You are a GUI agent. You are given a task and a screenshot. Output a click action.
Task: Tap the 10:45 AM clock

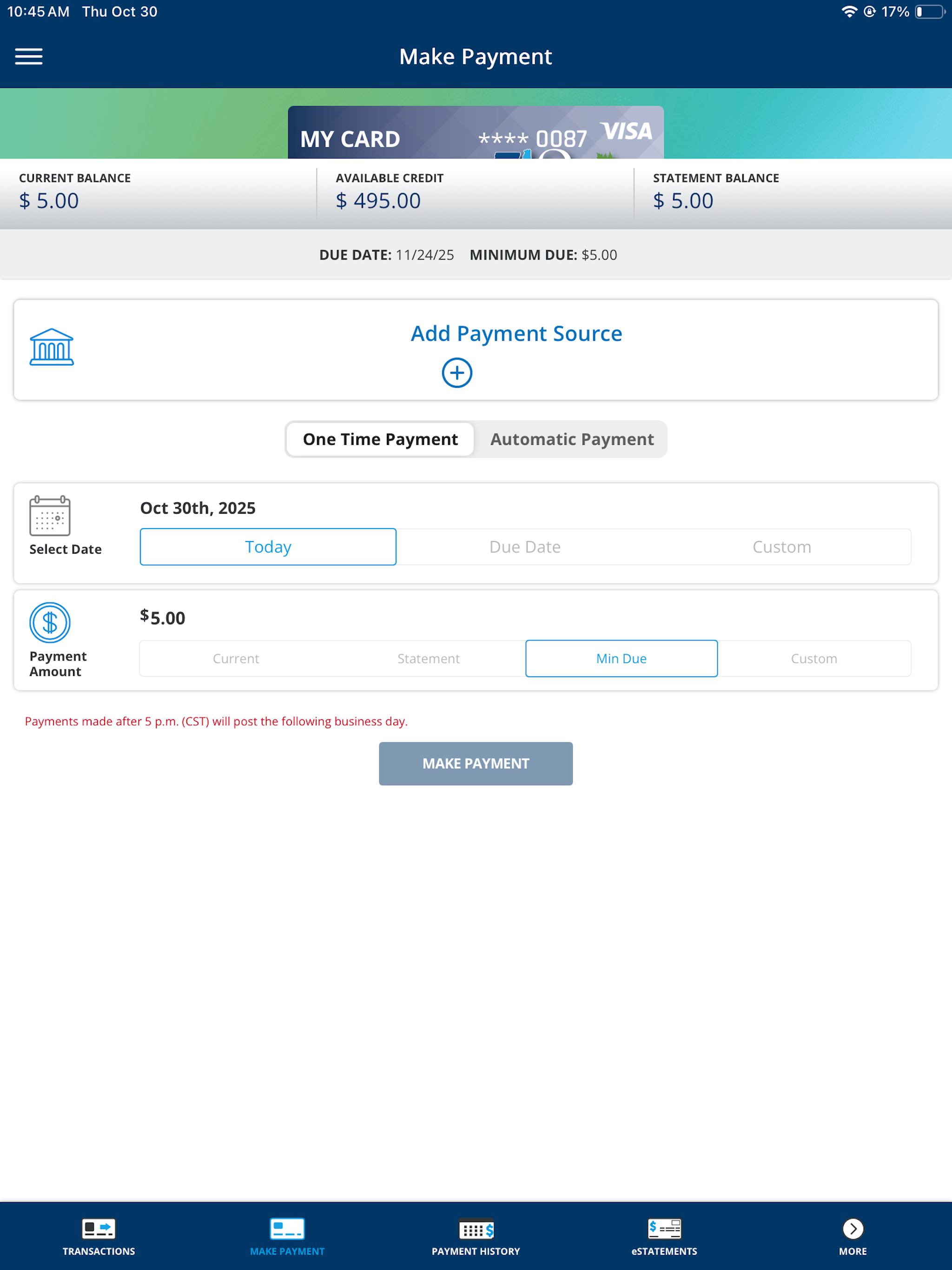tap(38, 12)
